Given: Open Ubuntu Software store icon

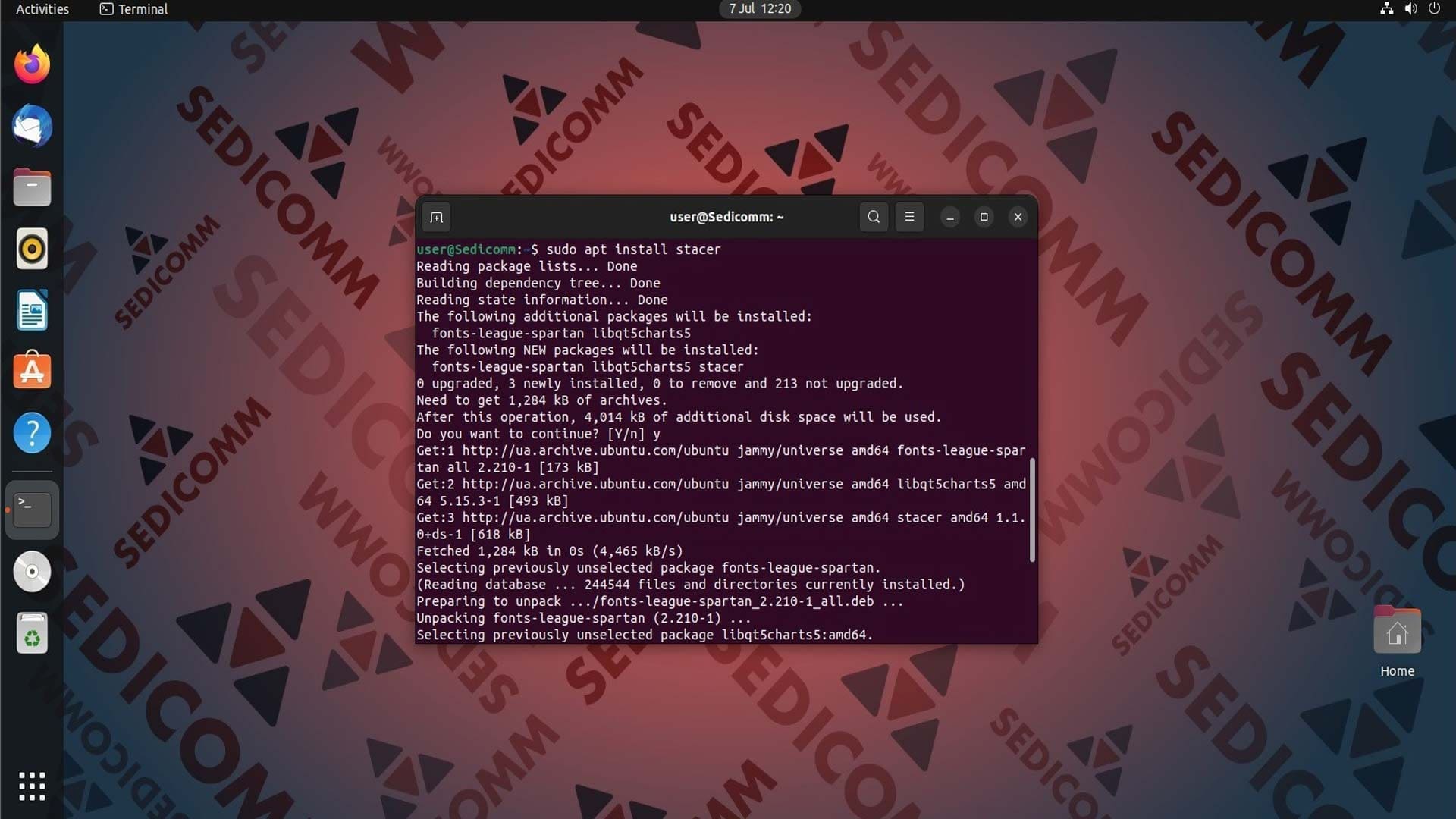Looking at the screenshot, I should [32, 371].
